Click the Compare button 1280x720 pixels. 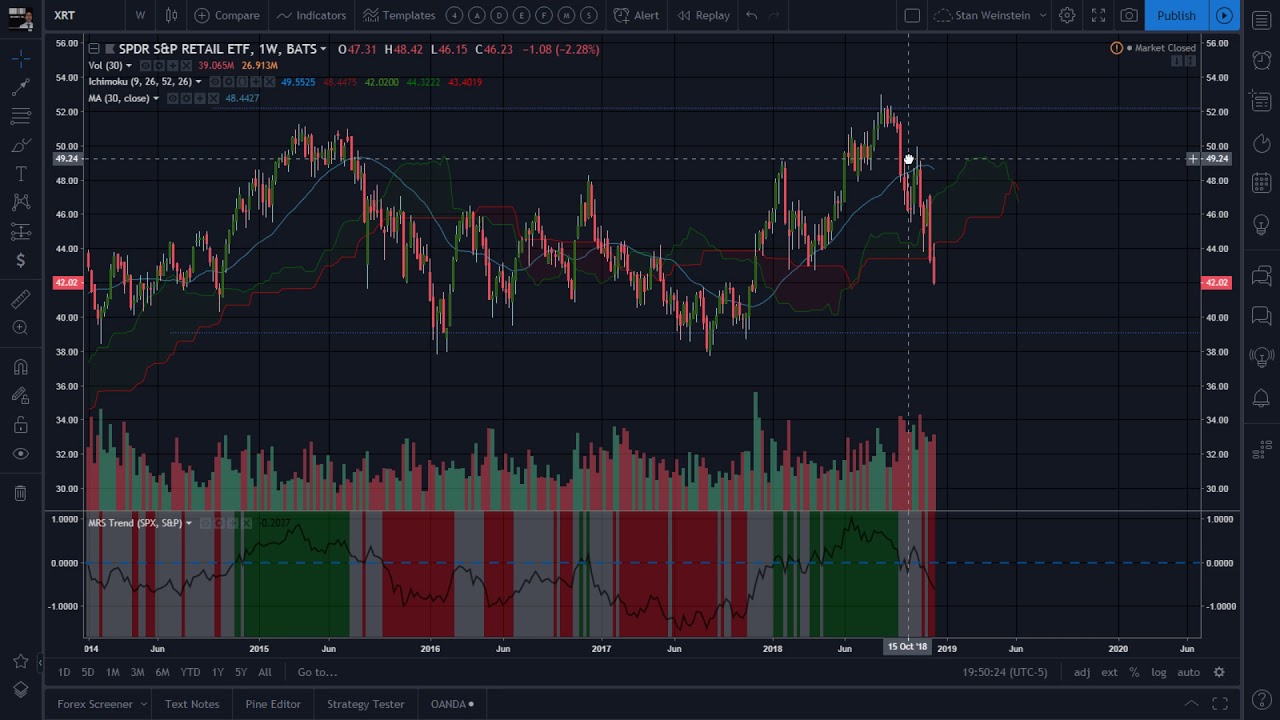tap(227, 15)
